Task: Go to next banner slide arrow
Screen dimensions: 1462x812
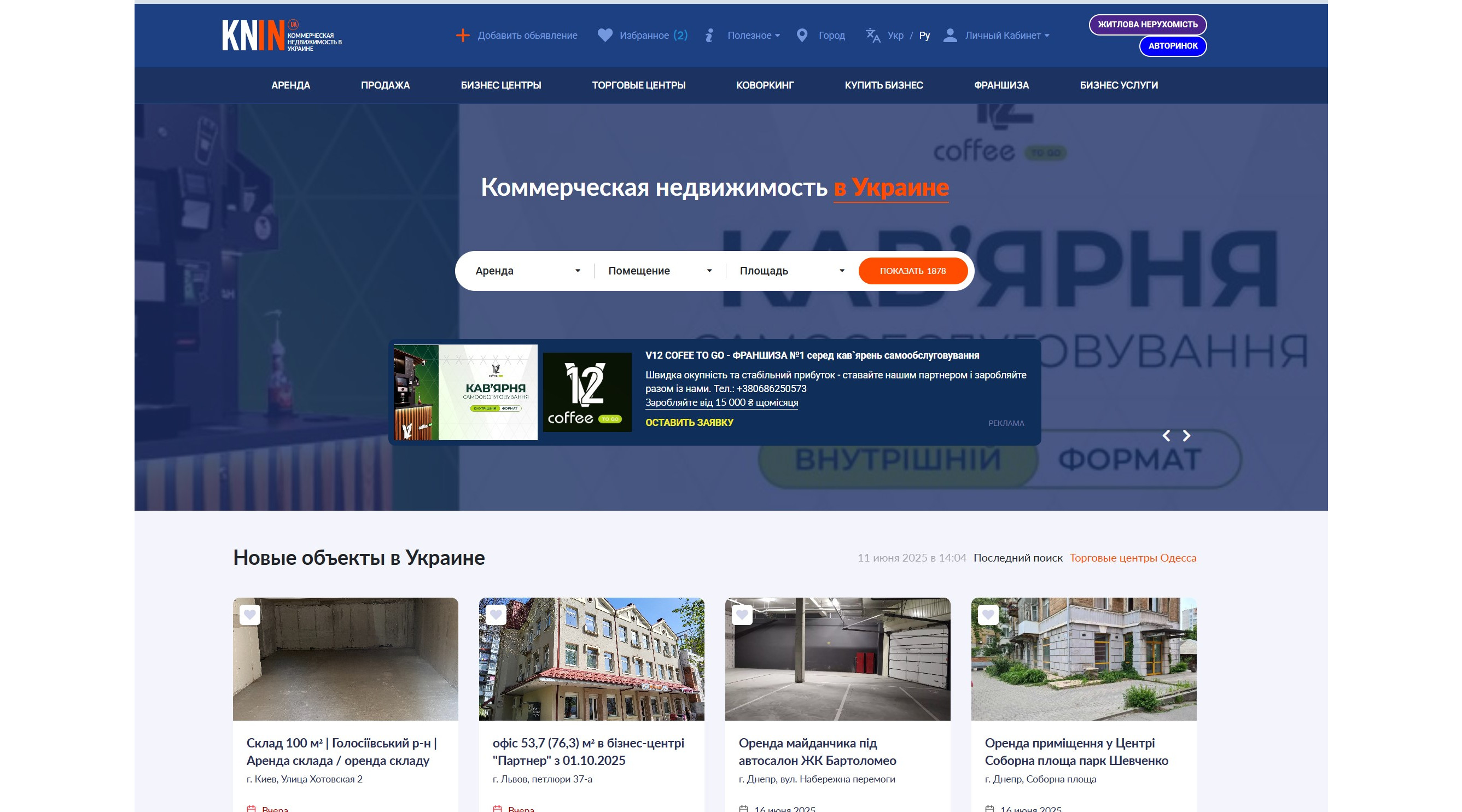Action: click(1186, 435)
